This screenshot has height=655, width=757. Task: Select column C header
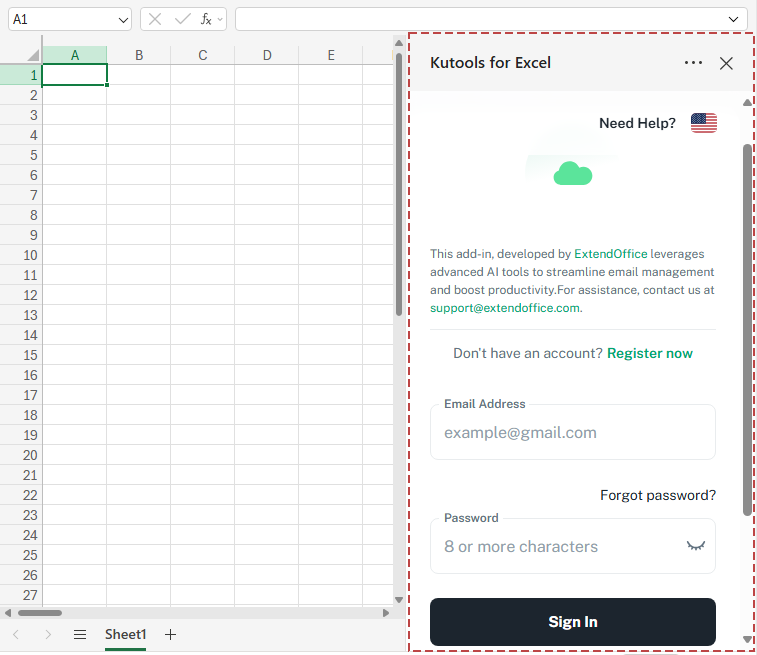(203, 55)
